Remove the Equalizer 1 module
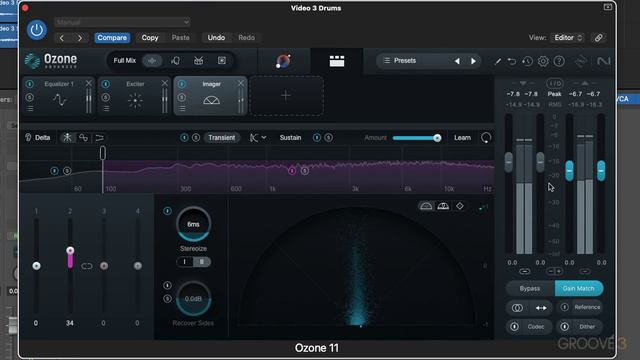 tap(89, 83)
